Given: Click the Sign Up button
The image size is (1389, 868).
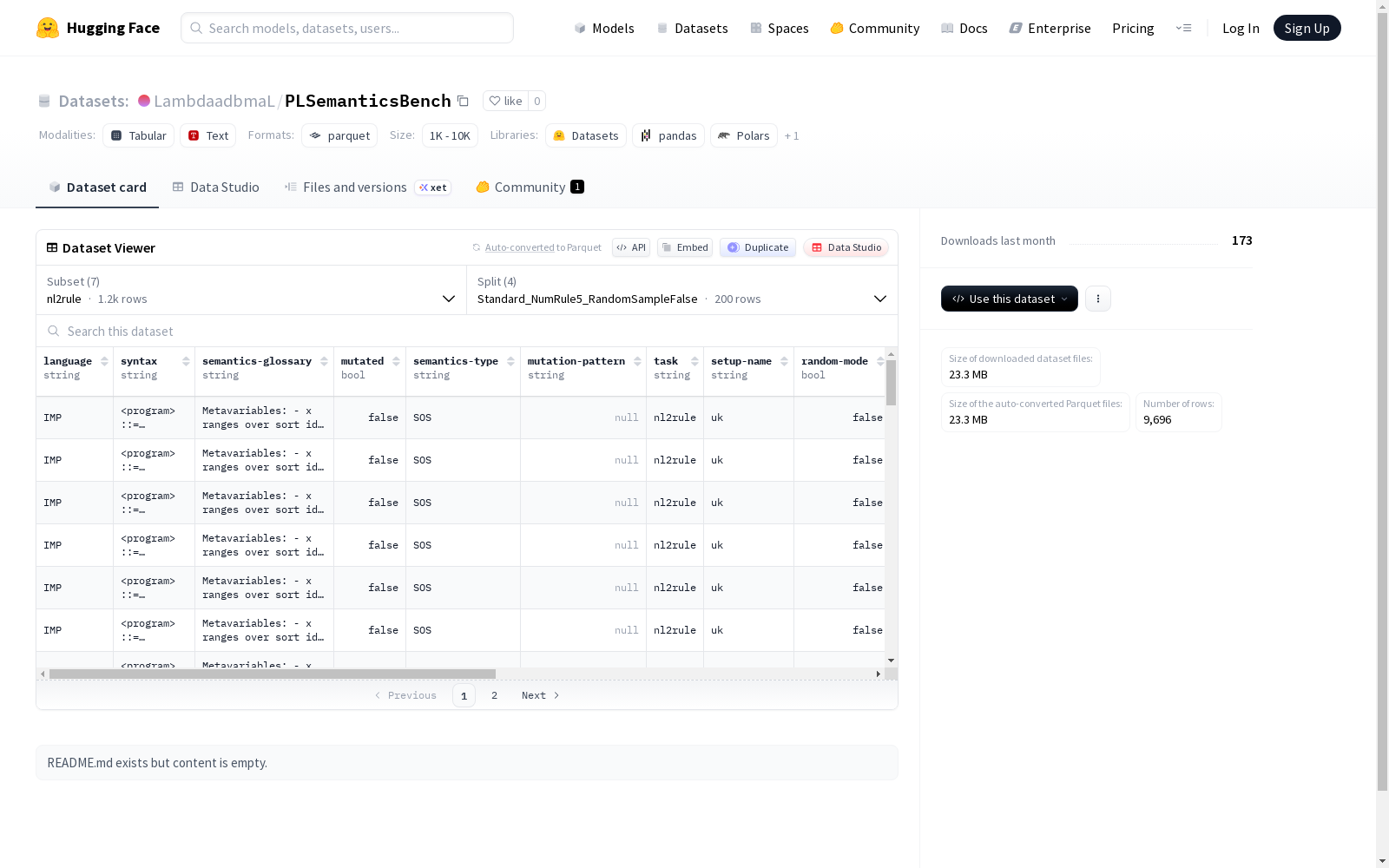Looking at the screenshot, I should [x=1307, y=28].
